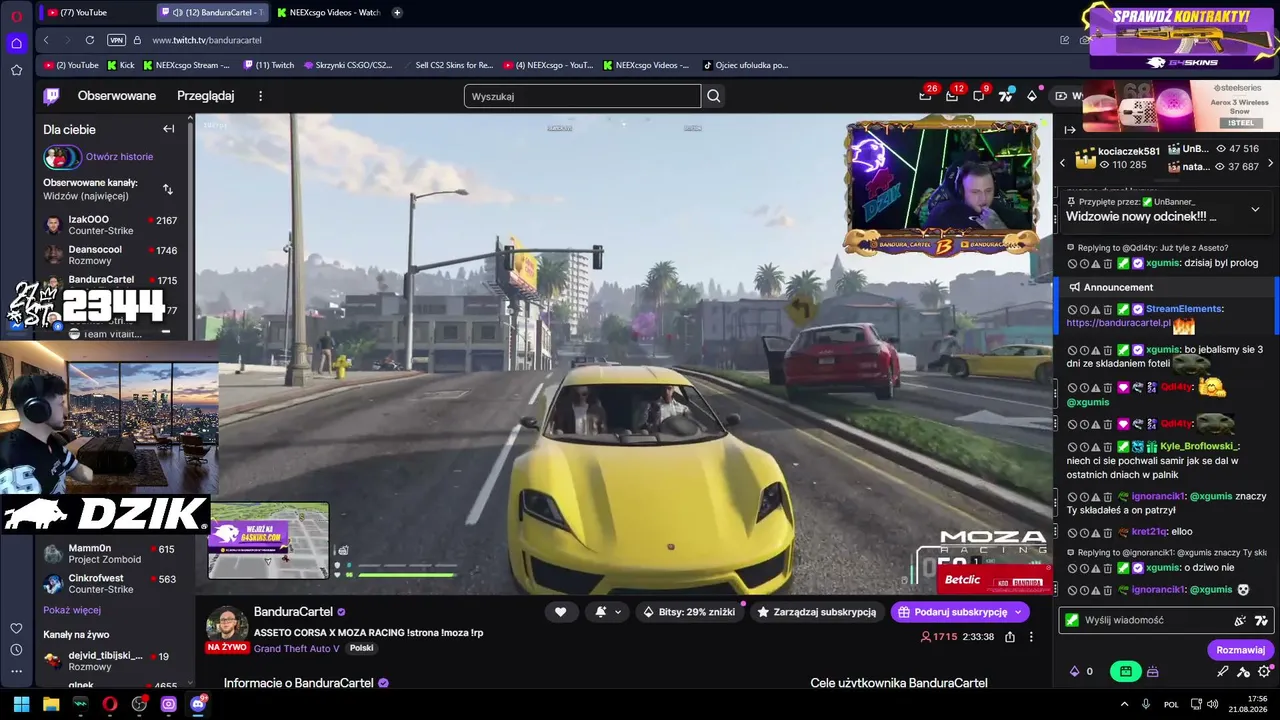1280x720 pixels.
Task: Open the Kick bookmark
Action: [120, 65]
